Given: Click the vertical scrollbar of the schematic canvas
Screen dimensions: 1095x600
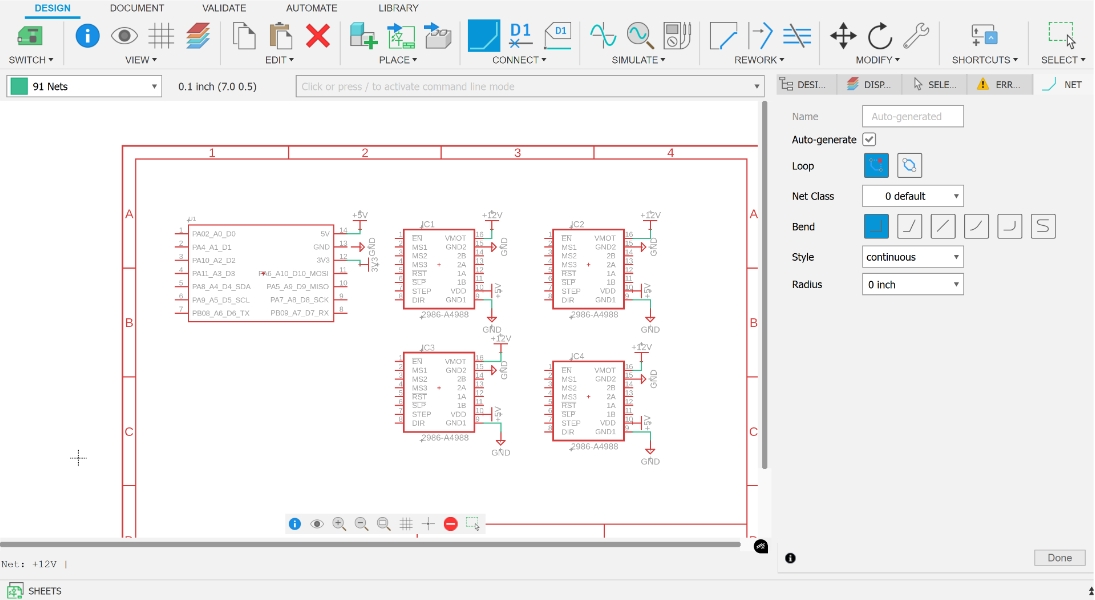Looking at the screenshot, I should tap(765, 286).
